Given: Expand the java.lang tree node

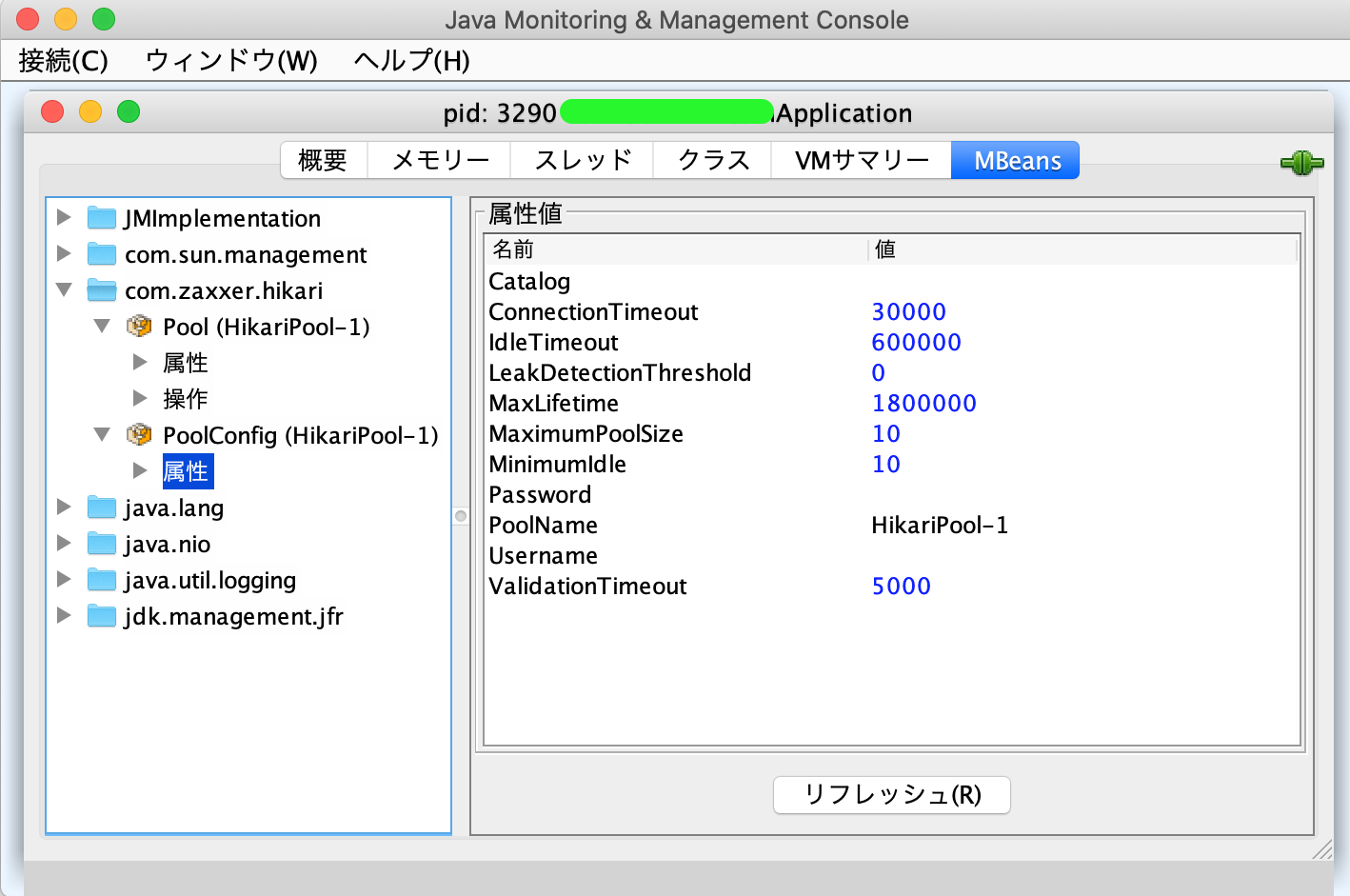Looking at the screenshot, I should tap(63, 508).
